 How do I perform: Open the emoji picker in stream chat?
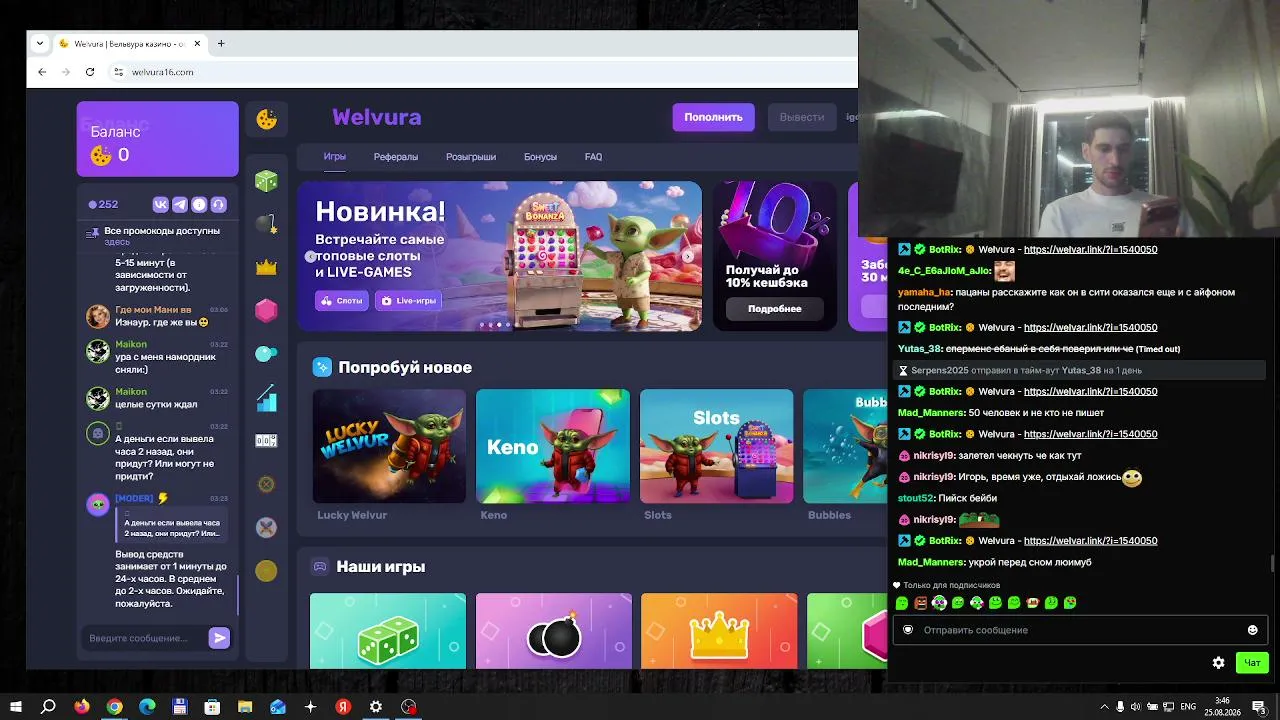1252,630
